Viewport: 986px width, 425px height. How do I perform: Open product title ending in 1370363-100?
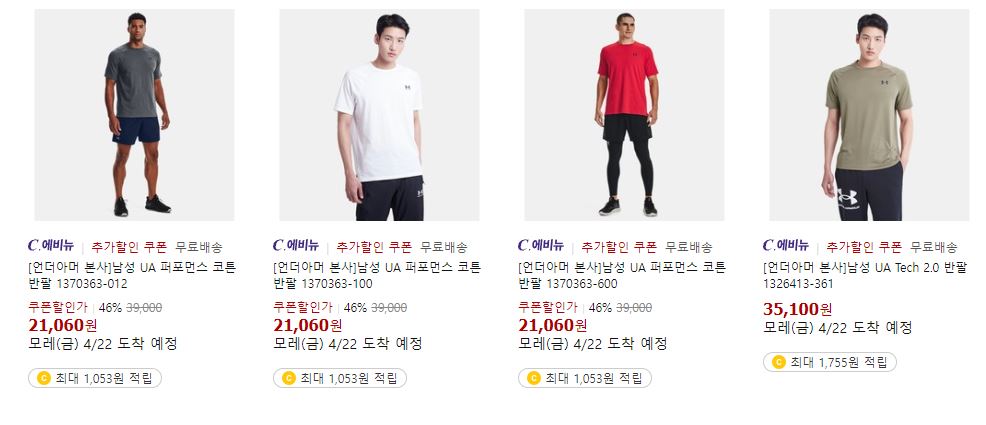(377, 275)
